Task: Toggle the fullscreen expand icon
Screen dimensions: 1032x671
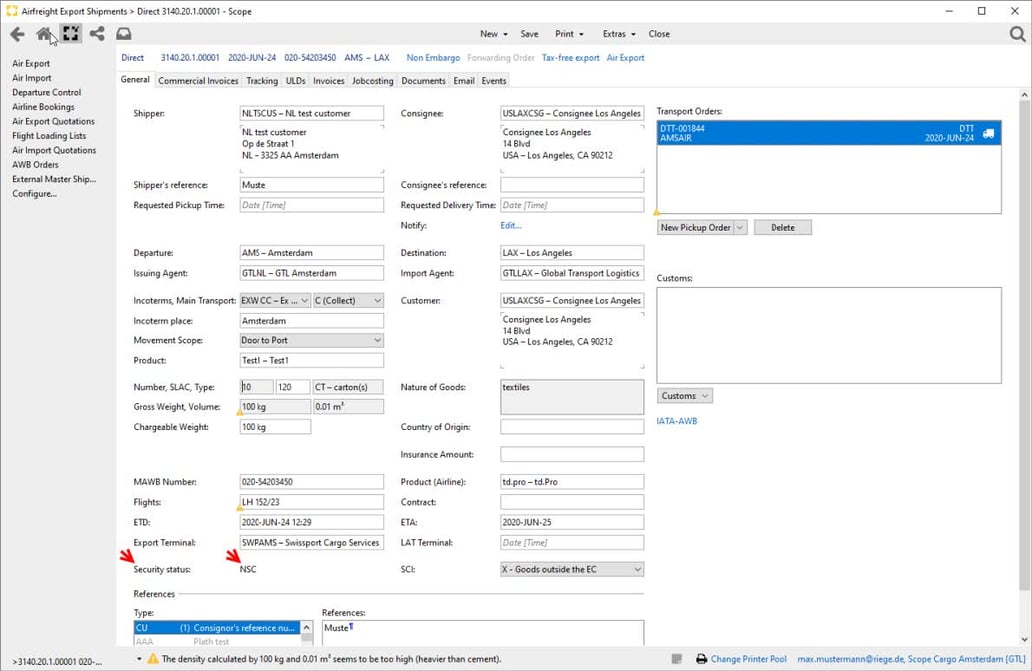Action: (x=70, y=34)
